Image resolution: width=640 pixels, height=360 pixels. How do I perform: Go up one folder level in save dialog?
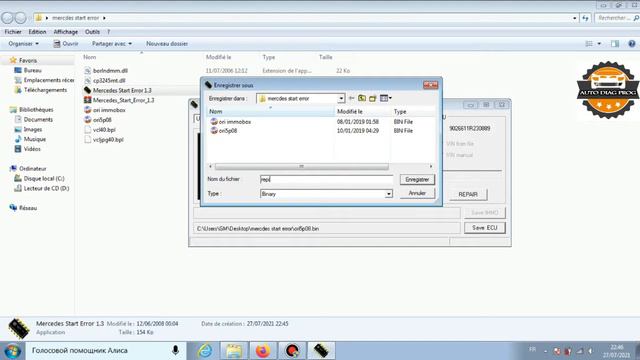[362, 98]
